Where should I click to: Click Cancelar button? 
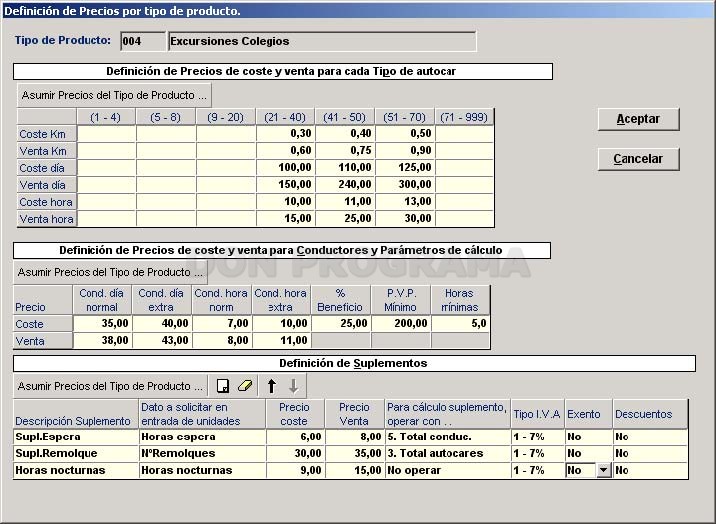point(638,159)
